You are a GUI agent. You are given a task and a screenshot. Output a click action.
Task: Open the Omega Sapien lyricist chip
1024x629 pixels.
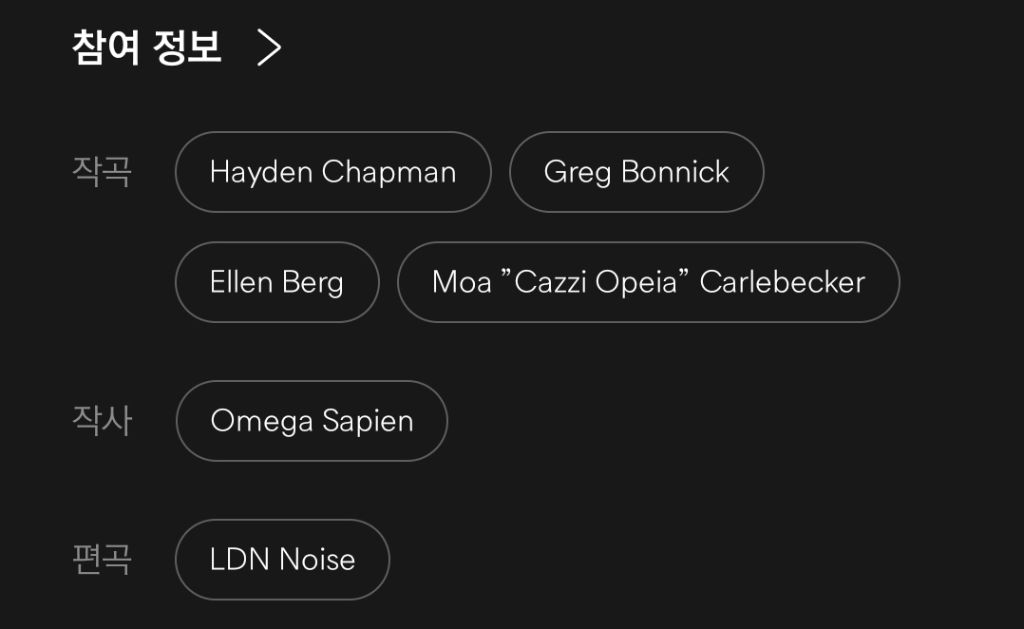[x=312, y=421]
